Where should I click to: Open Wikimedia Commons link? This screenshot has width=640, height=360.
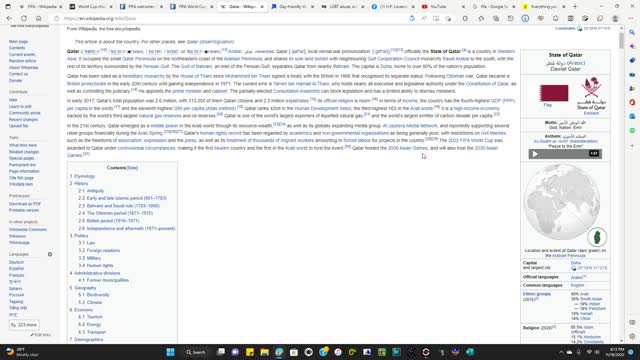[x=28, y=229]
